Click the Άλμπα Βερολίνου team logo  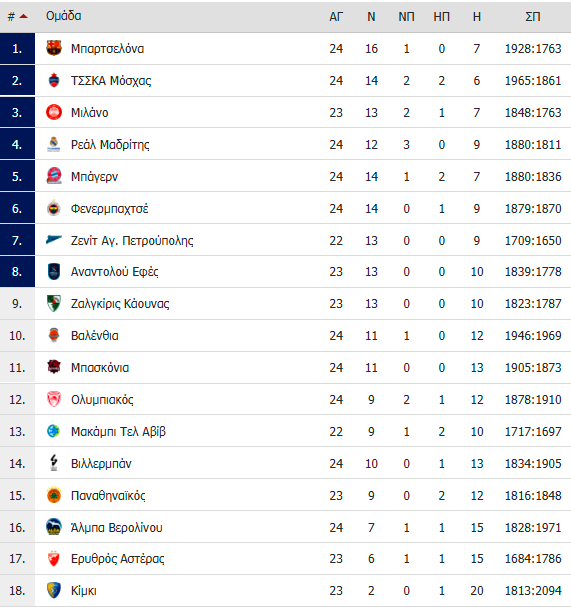pyautogui.click(x=54, y=527)
